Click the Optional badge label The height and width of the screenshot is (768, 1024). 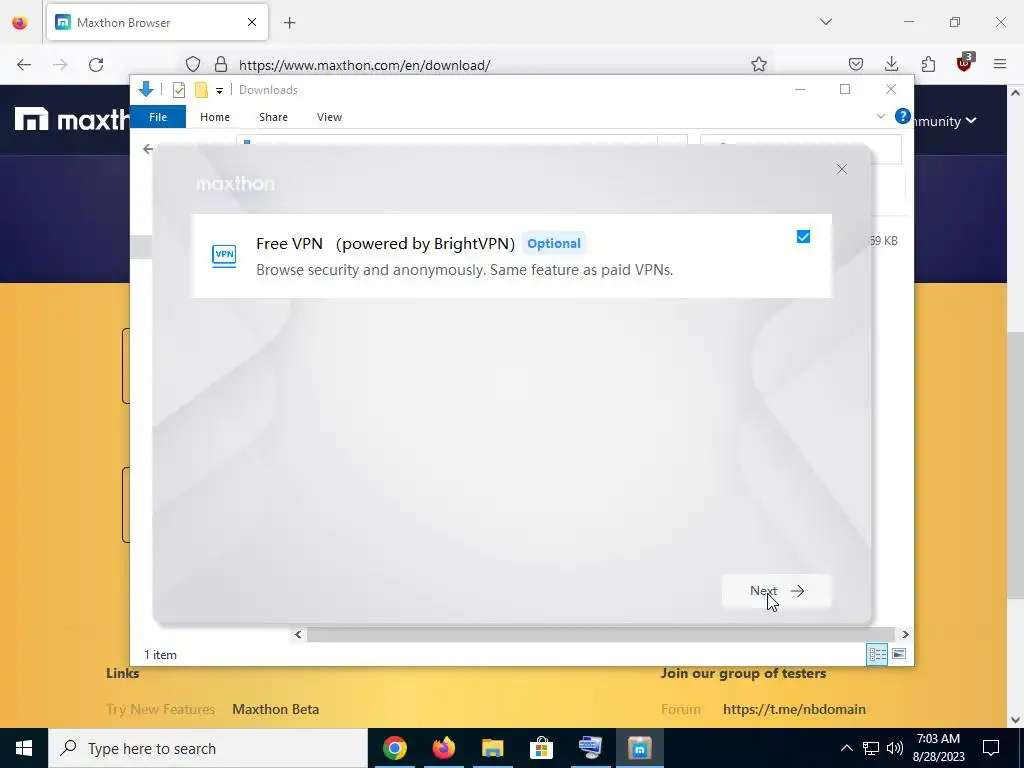[x=554, y=244]
